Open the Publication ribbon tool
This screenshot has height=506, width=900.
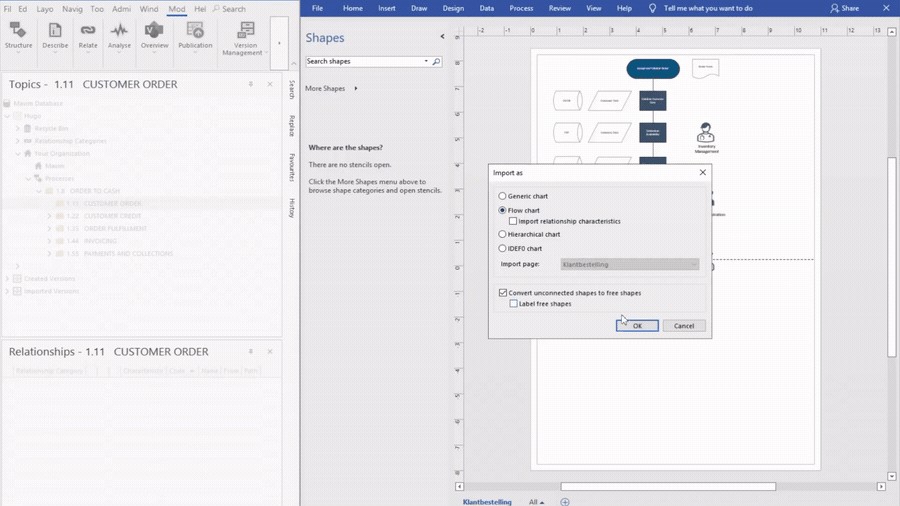195,37
